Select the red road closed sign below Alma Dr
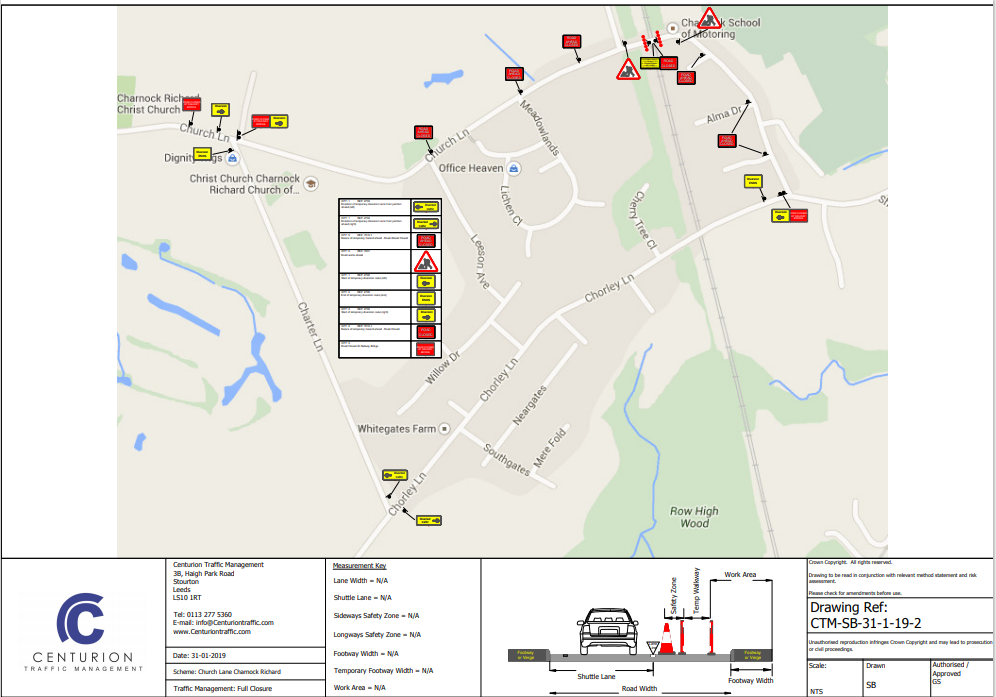The height and width of the screenshot is (697, 996). 727,141
